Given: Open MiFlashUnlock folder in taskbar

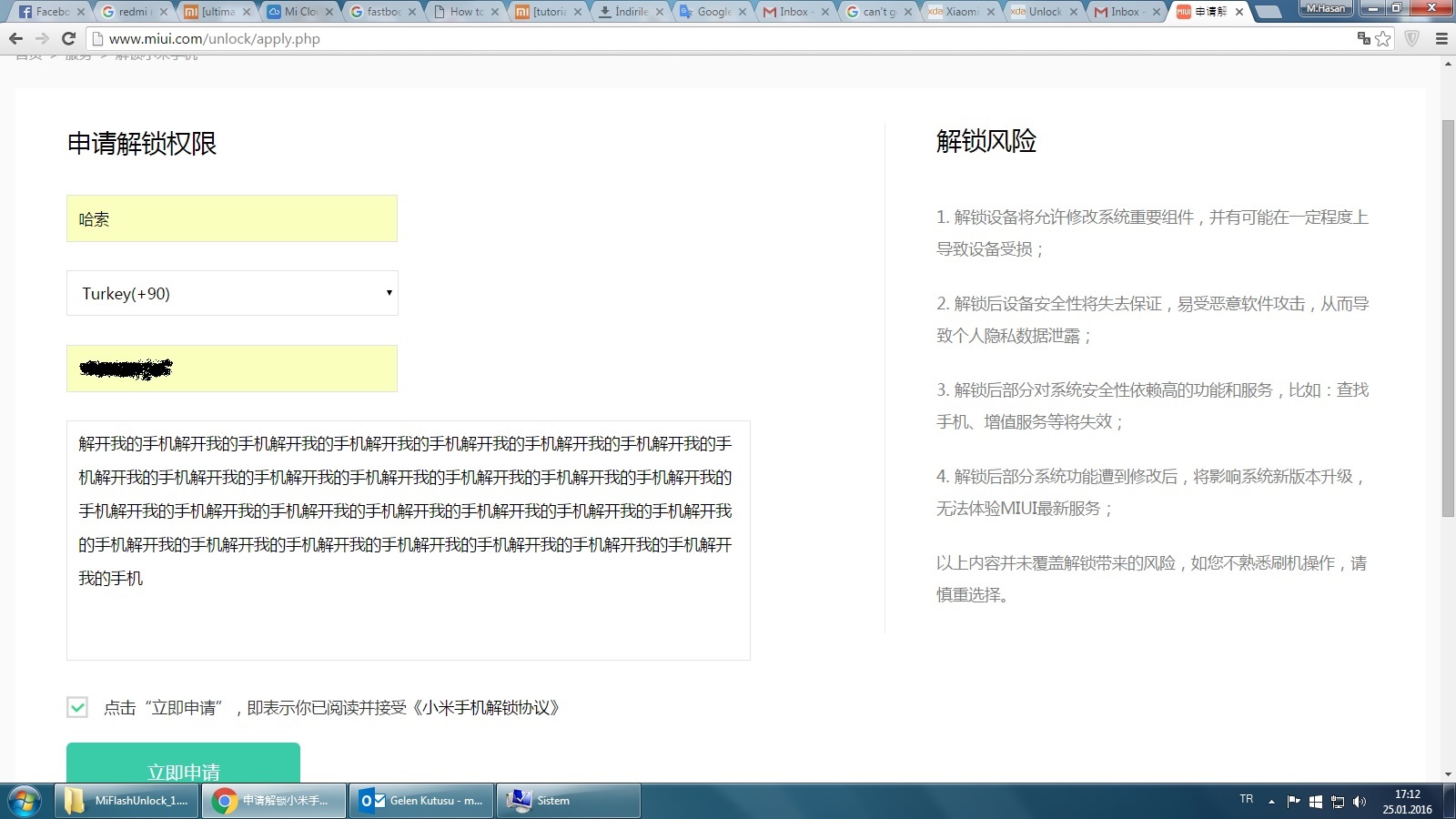Looking at the screenshot, I should [x=127, y=801].
